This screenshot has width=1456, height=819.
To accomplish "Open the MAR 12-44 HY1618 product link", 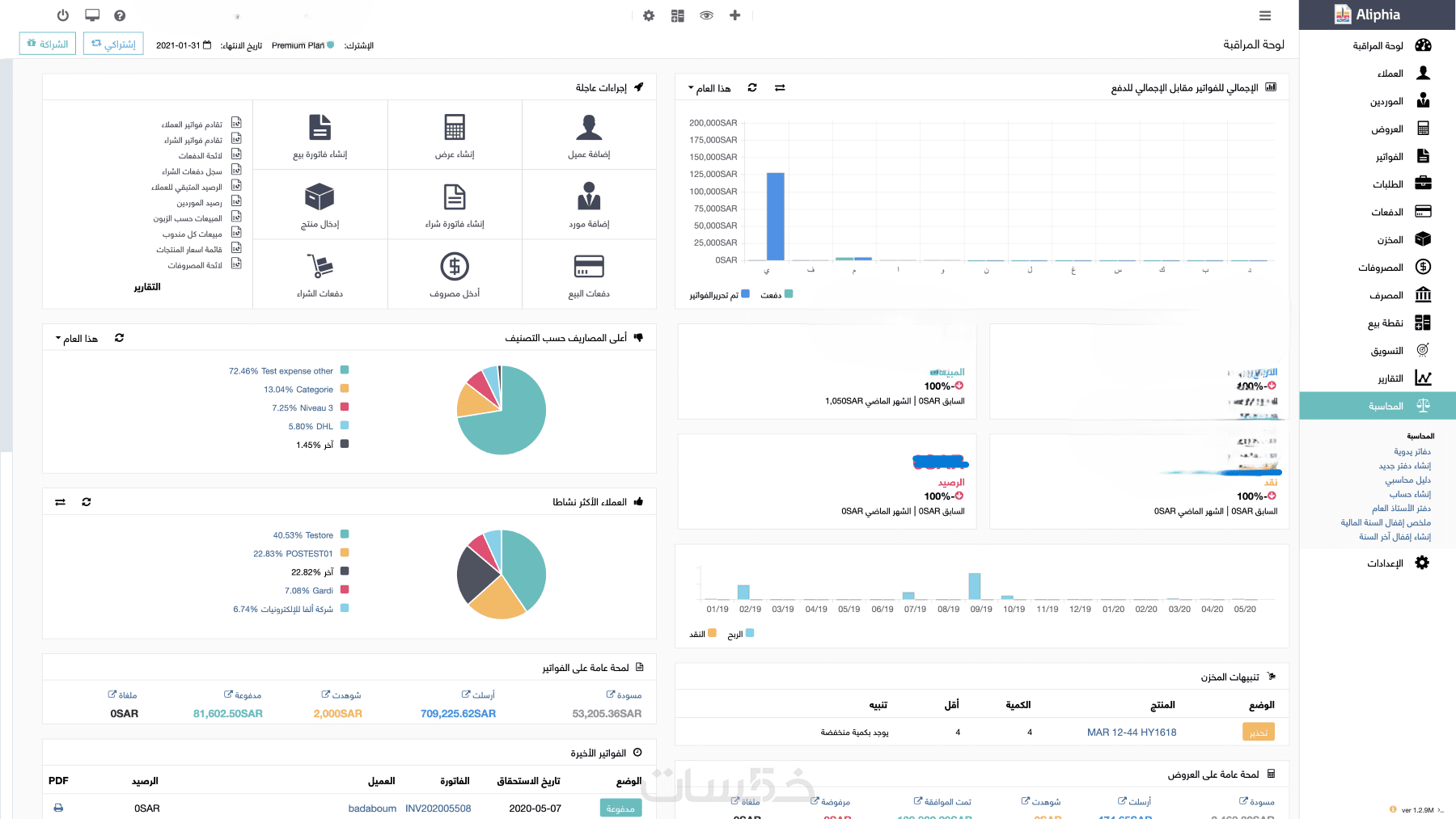I will coord(1132,732).
